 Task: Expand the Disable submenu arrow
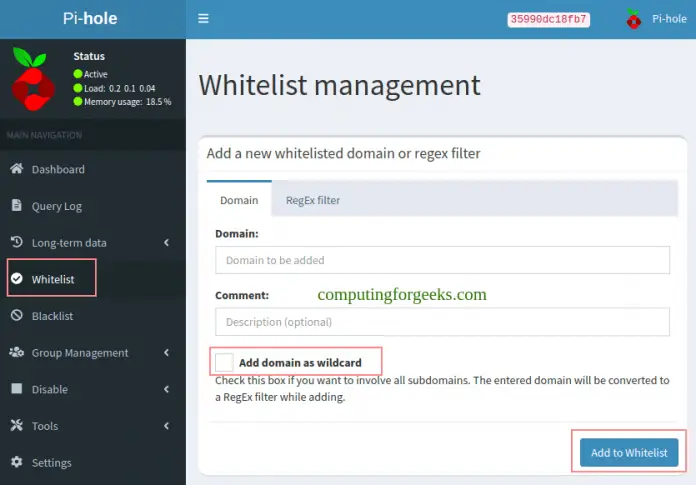click(x=166, y=389)
